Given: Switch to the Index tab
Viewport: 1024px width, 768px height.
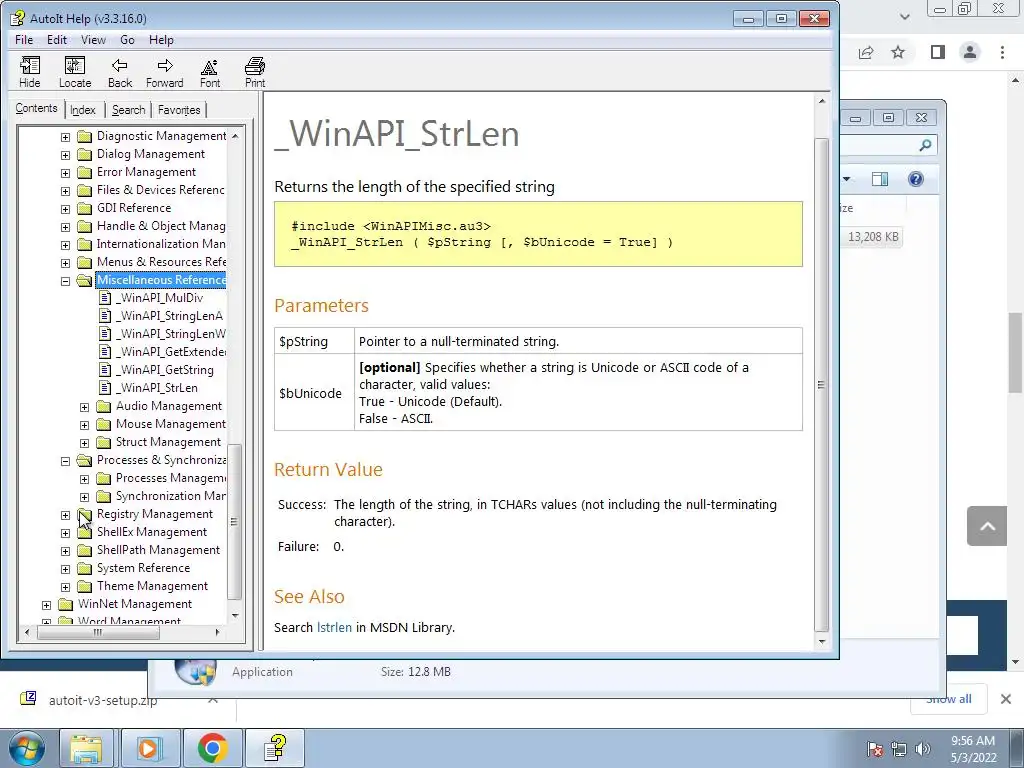Looking at the screenshot, I should [83, 110].
